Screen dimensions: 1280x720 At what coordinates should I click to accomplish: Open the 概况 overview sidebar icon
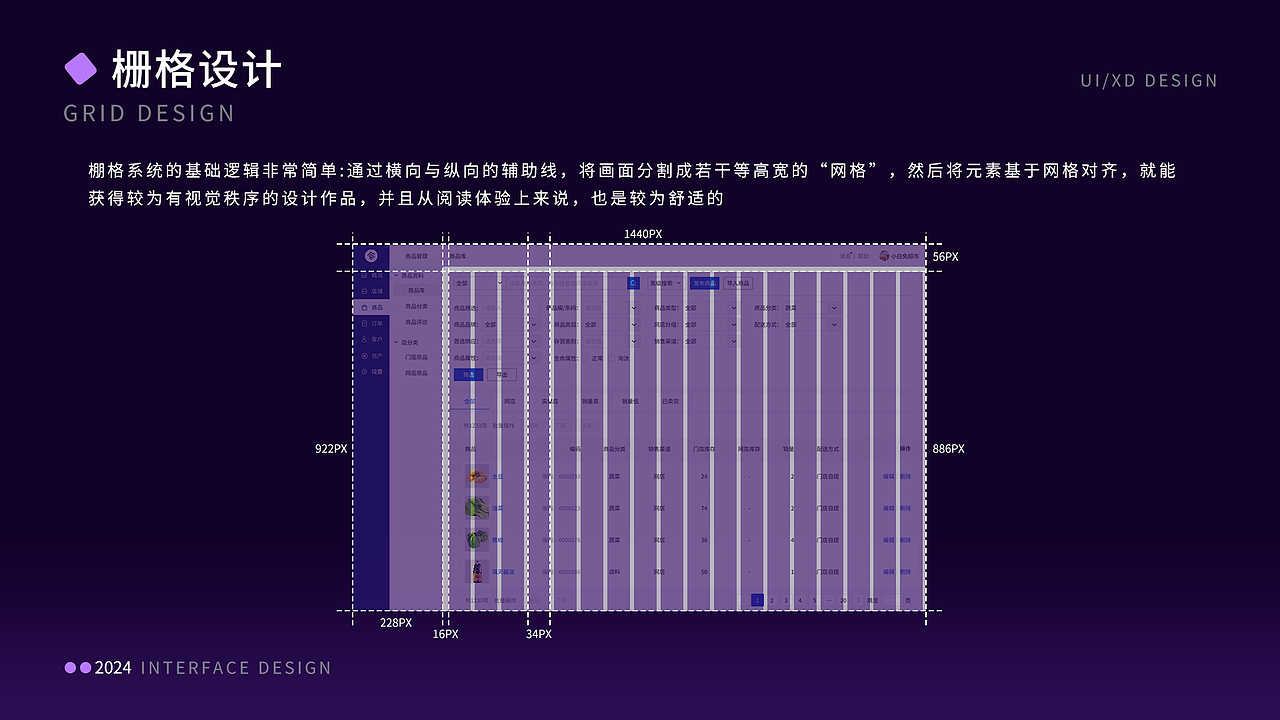364,275
